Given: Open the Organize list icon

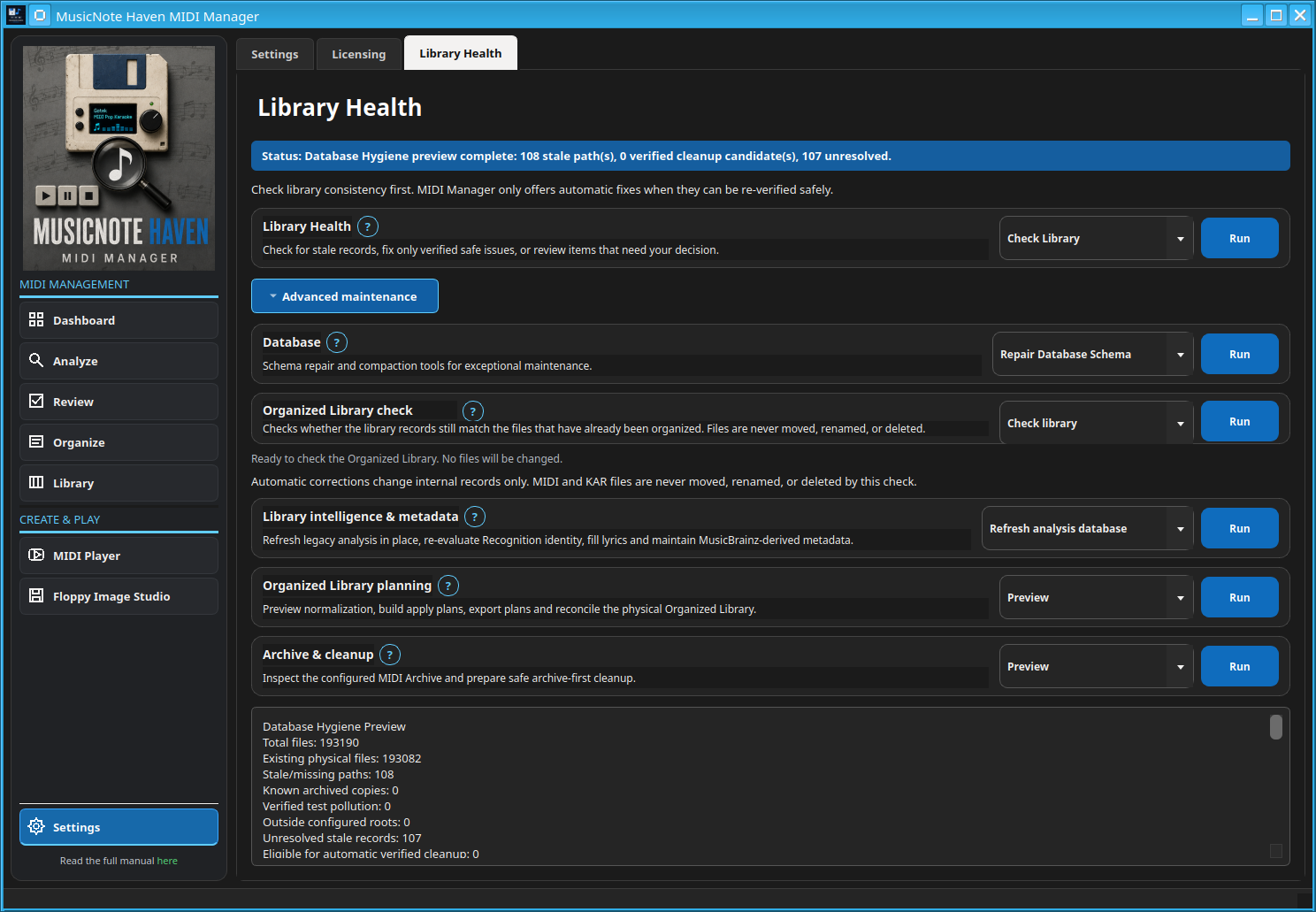Looking at the screenshot, I should (x=36, y=441).
